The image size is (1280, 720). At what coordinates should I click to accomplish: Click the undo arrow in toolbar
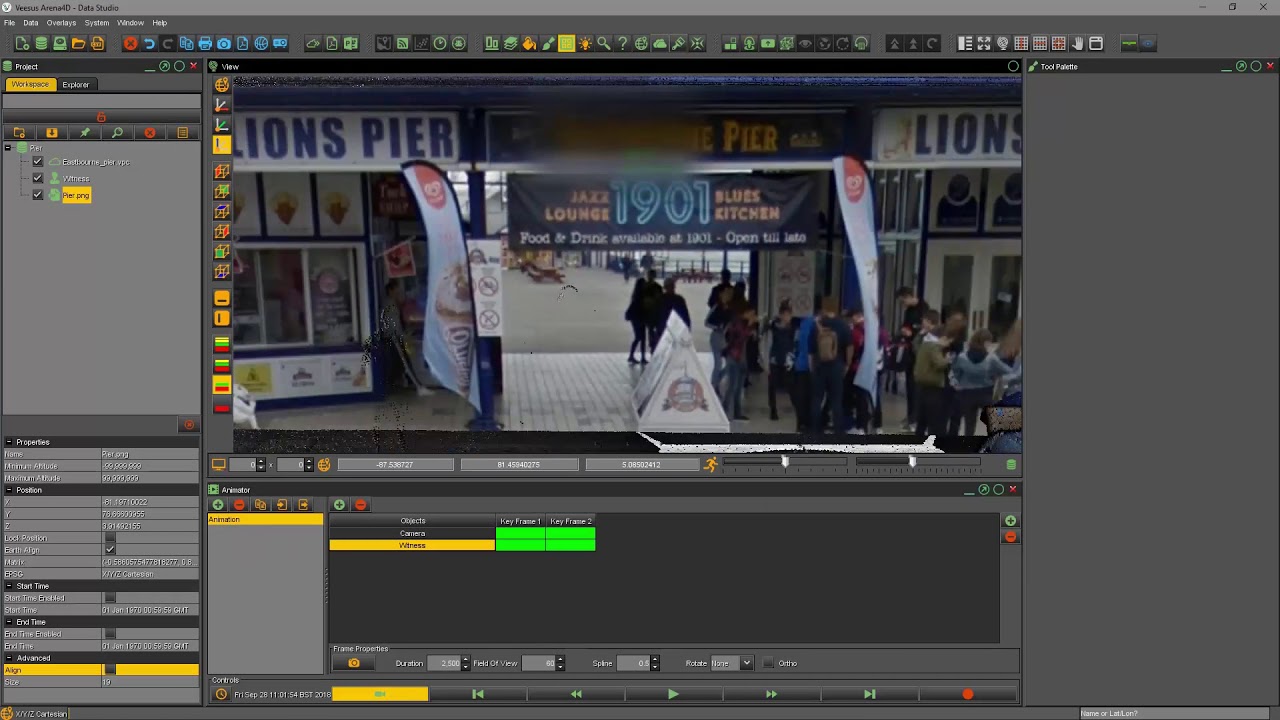point(149,43)
